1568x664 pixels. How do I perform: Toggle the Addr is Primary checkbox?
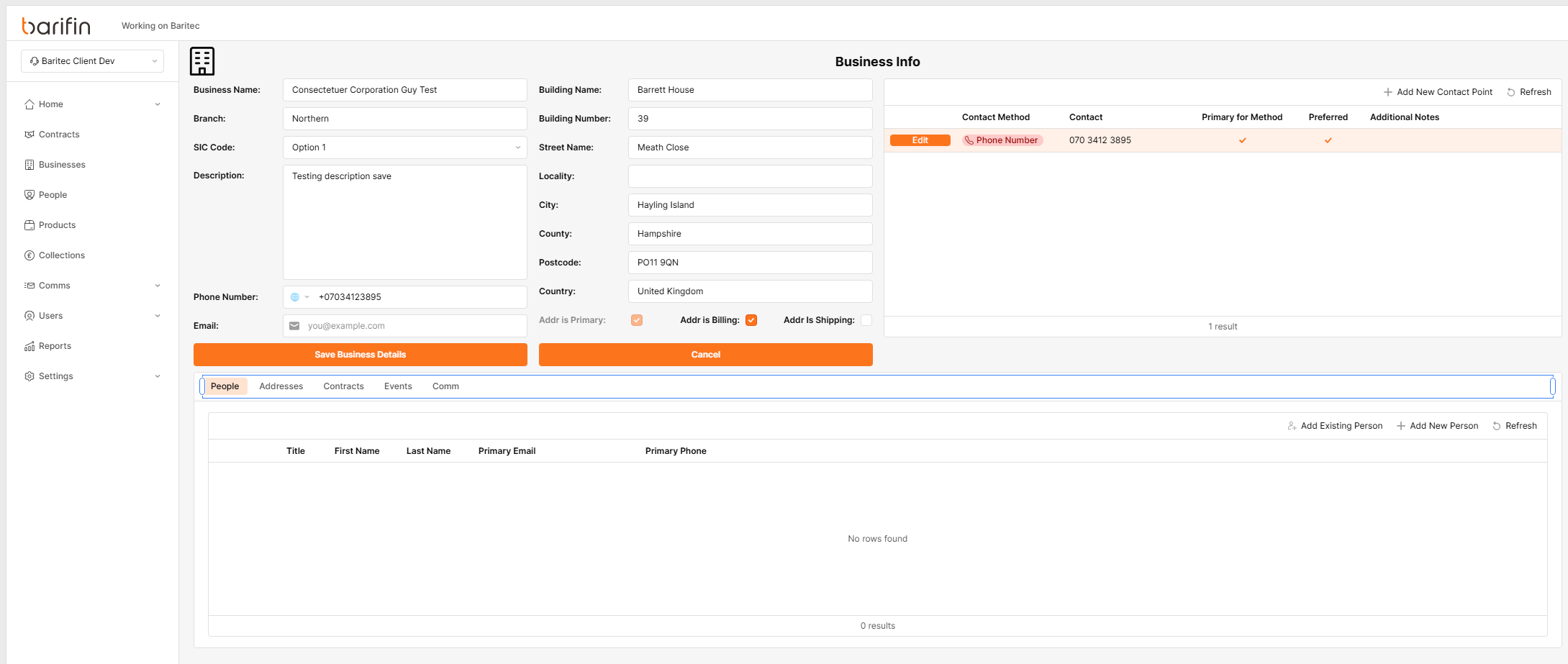tap(637, 320)
